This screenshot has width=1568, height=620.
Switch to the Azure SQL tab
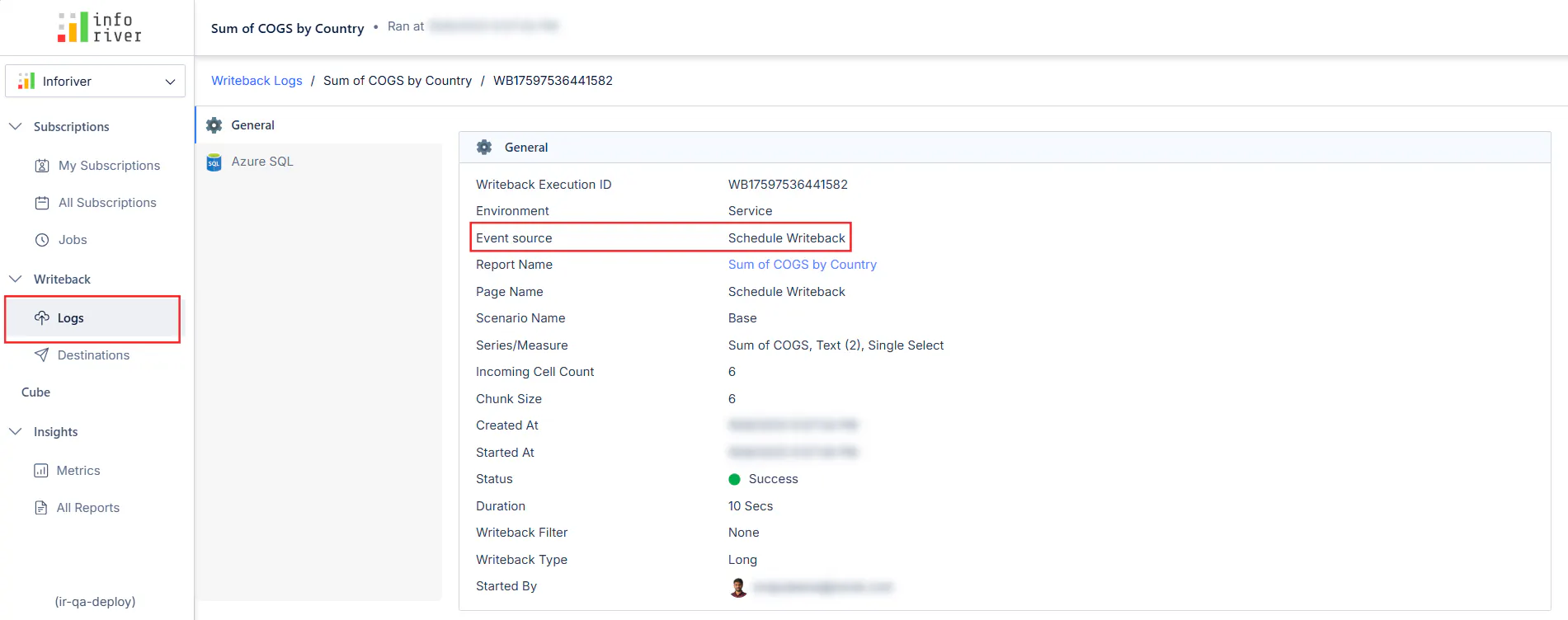(262, 162)
